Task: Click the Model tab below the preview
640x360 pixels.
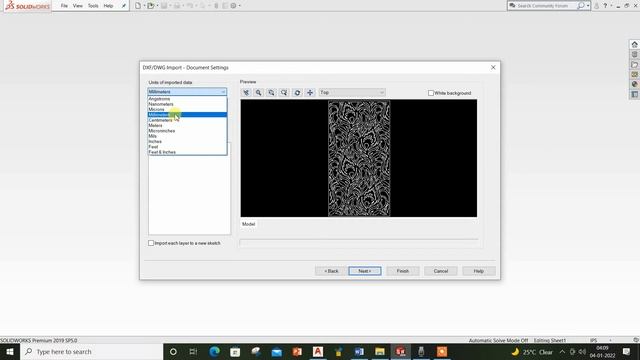Action: pyautogui.click(x=249, y=224)
